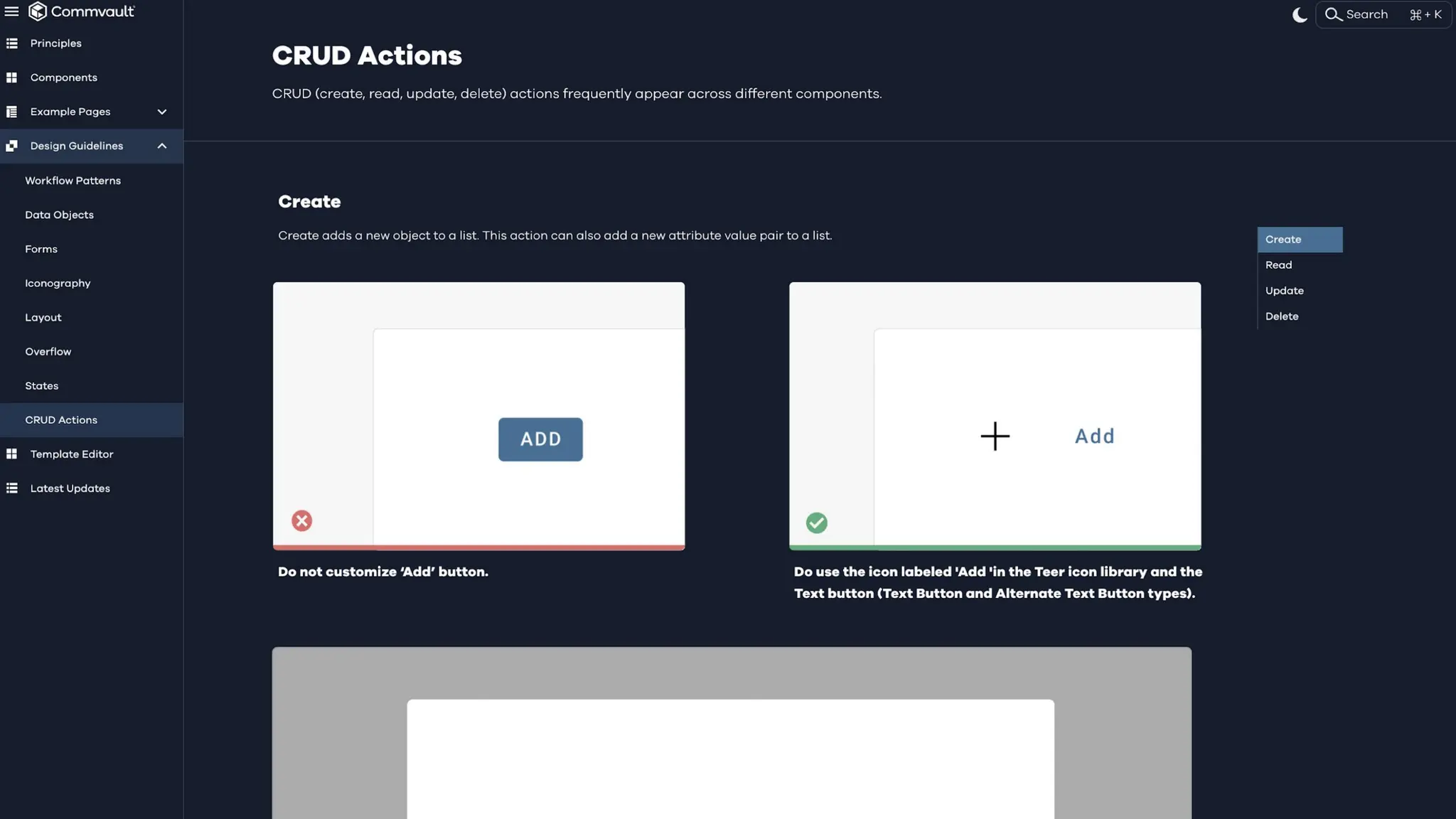1456x819 pixels.
Task: Click the Components grid icon
Action: (x=11, y=77)
